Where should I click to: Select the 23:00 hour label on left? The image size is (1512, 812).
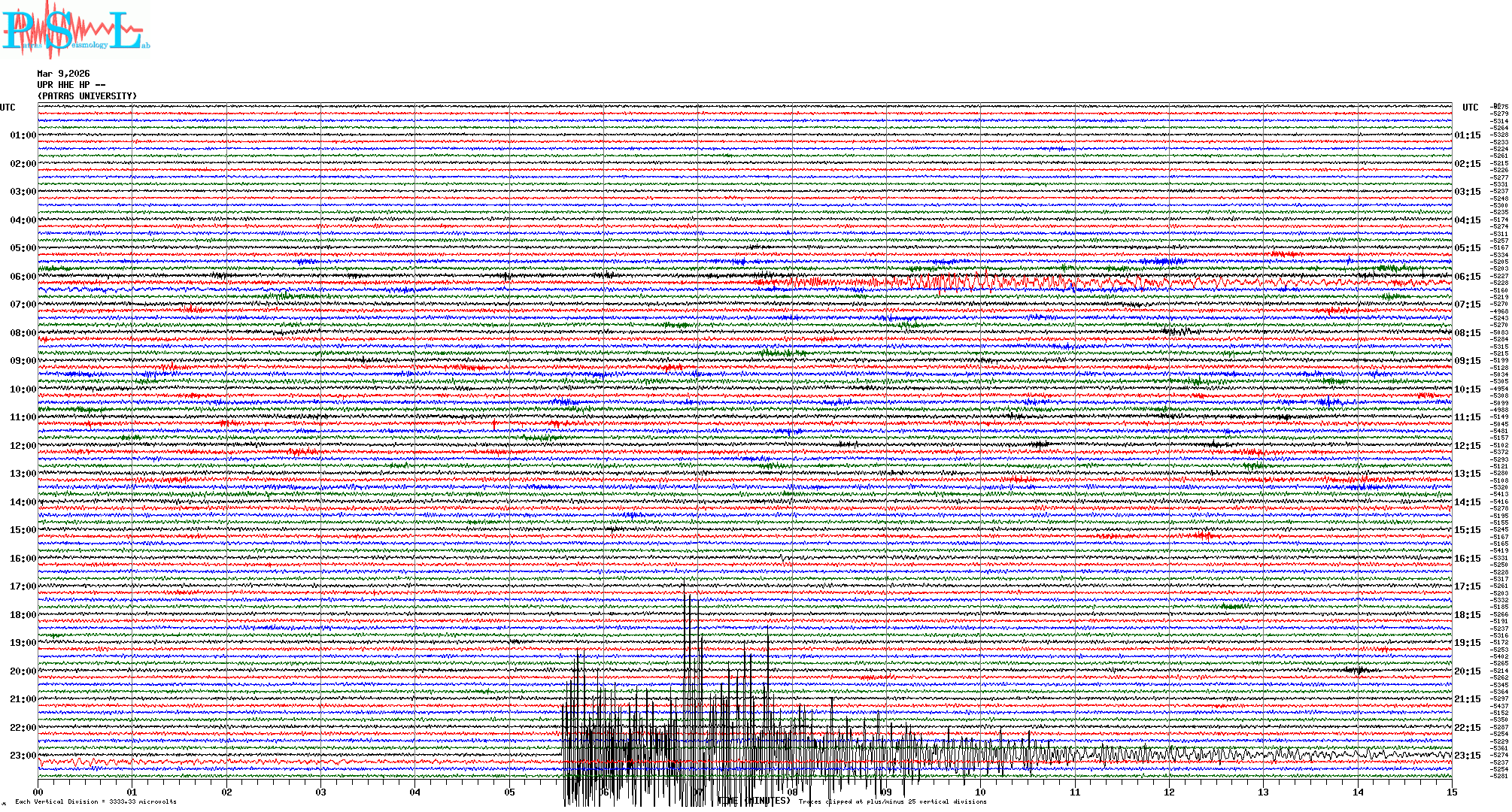(23, 756)
